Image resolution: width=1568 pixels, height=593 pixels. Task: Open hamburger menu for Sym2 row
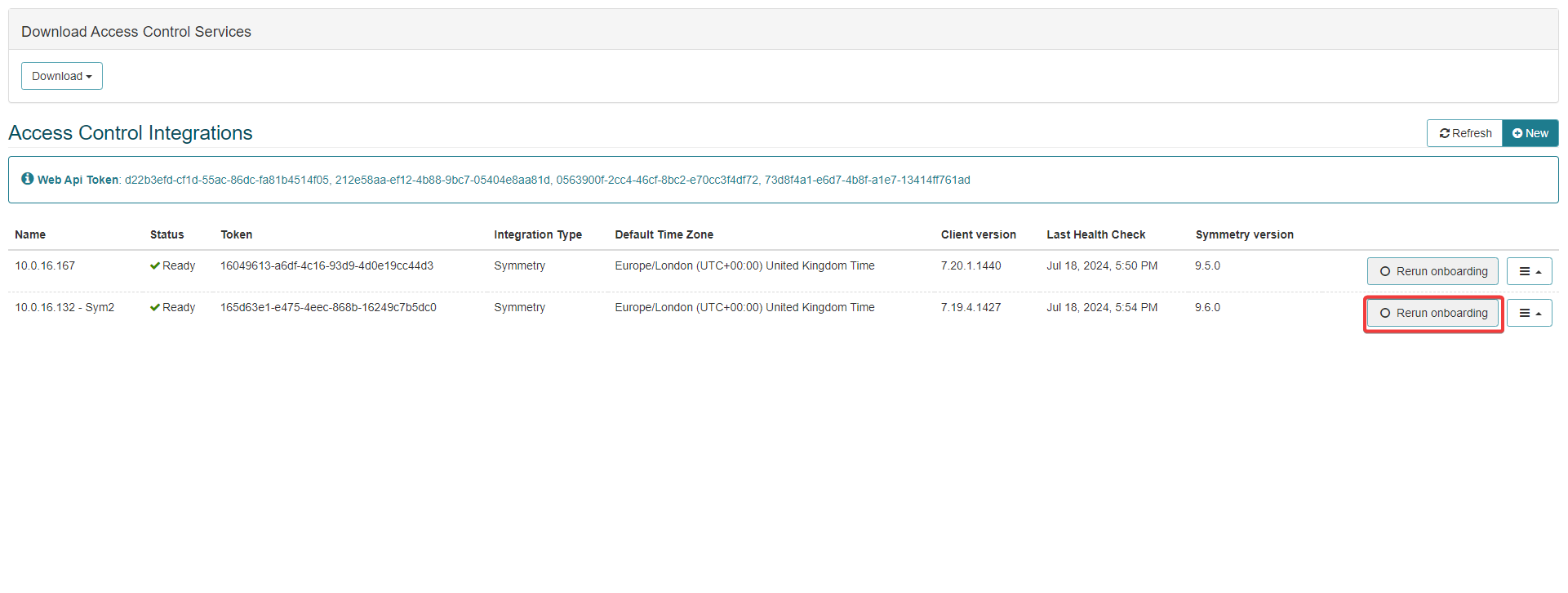point(1529,313)
